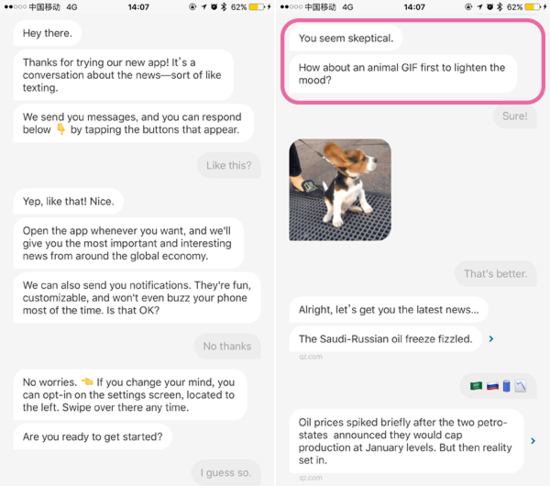Tap the downward chart emoji

[521, 386]
